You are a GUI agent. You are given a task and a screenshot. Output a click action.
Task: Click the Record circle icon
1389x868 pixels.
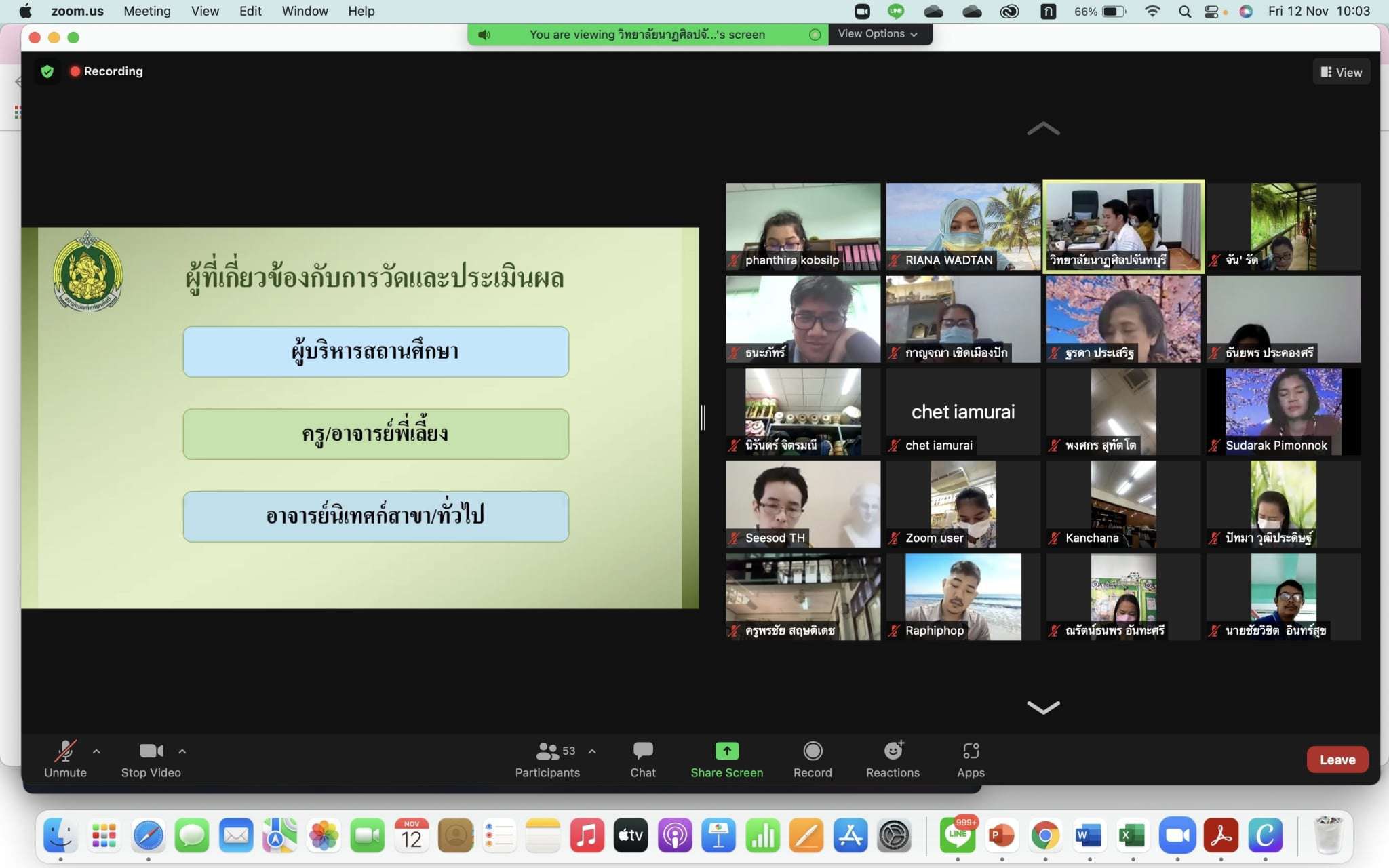pos(813,751)
